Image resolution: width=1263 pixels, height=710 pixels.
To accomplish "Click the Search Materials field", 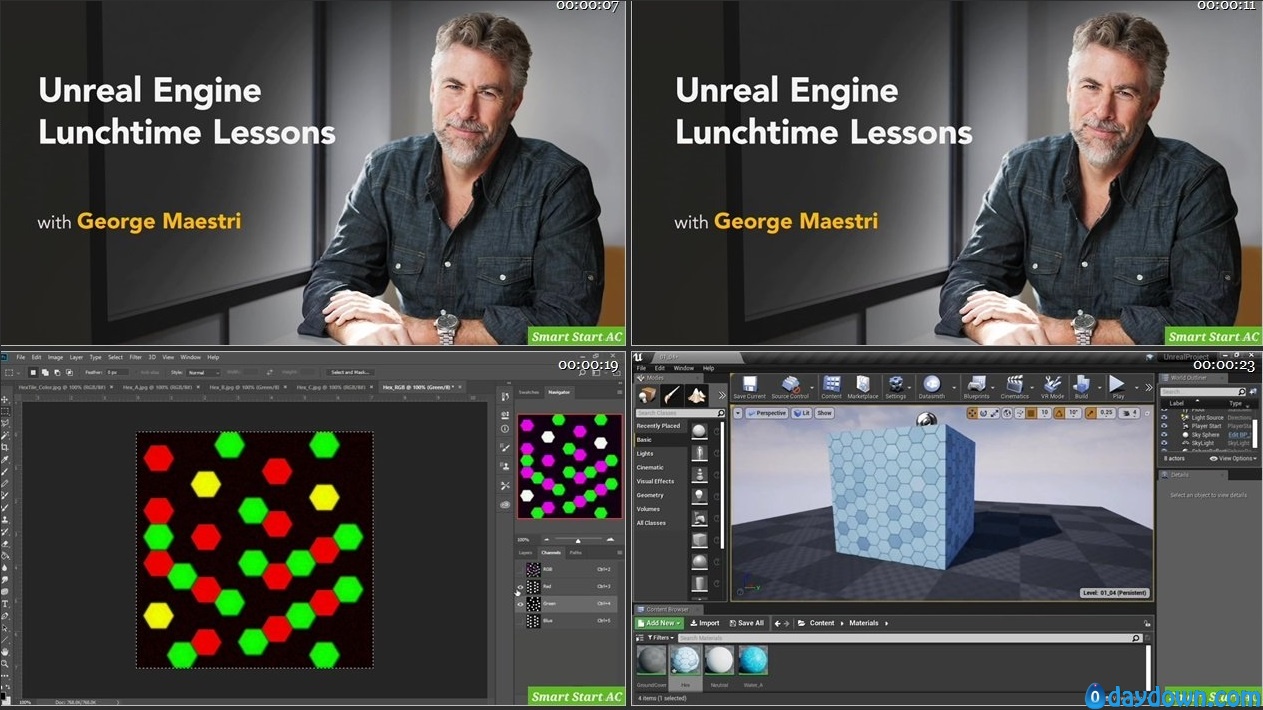I will pyautogui.click(x=909, y=638).
